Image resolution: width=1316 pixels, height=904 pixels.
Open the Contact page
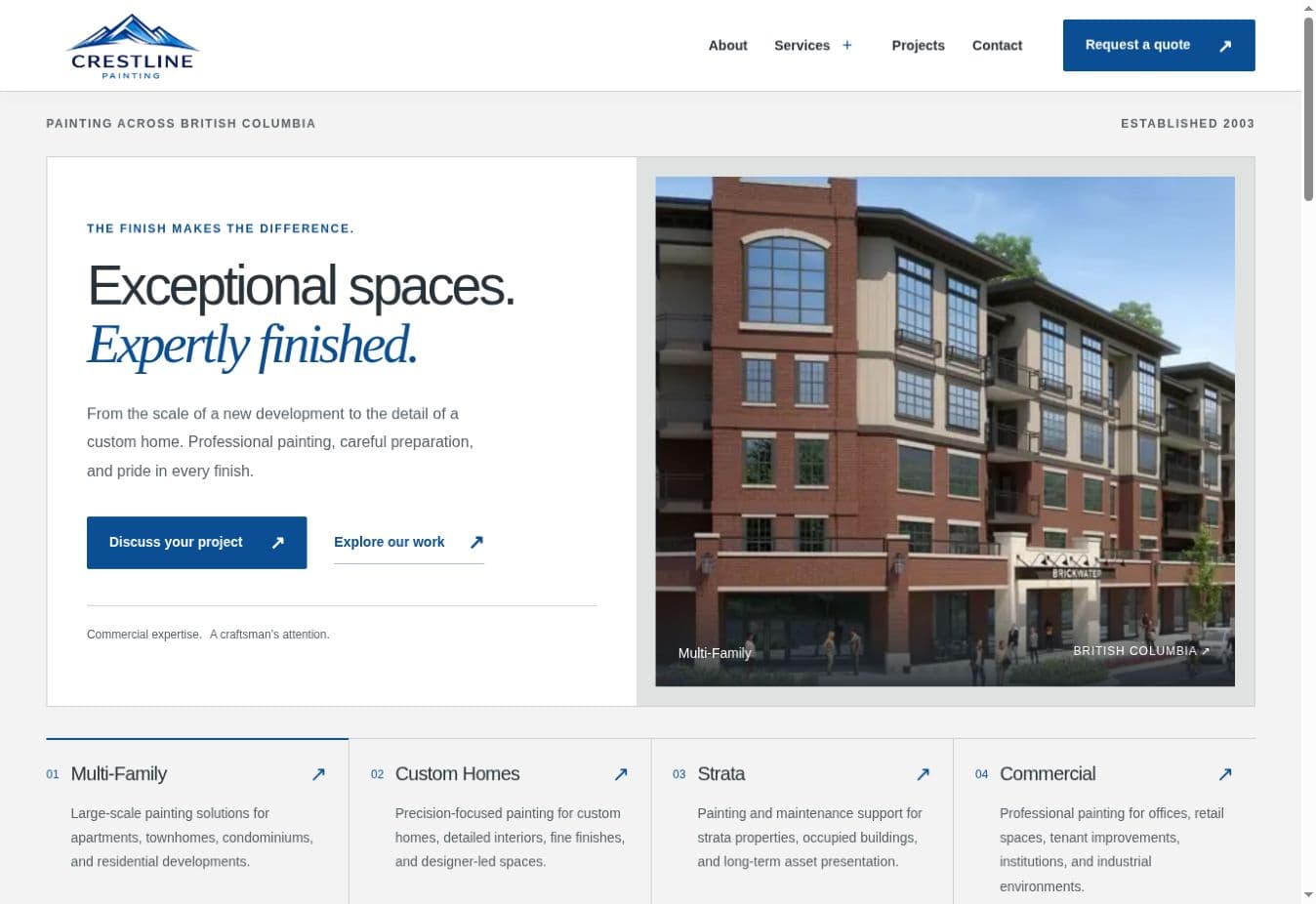click(x=997, y=45)
